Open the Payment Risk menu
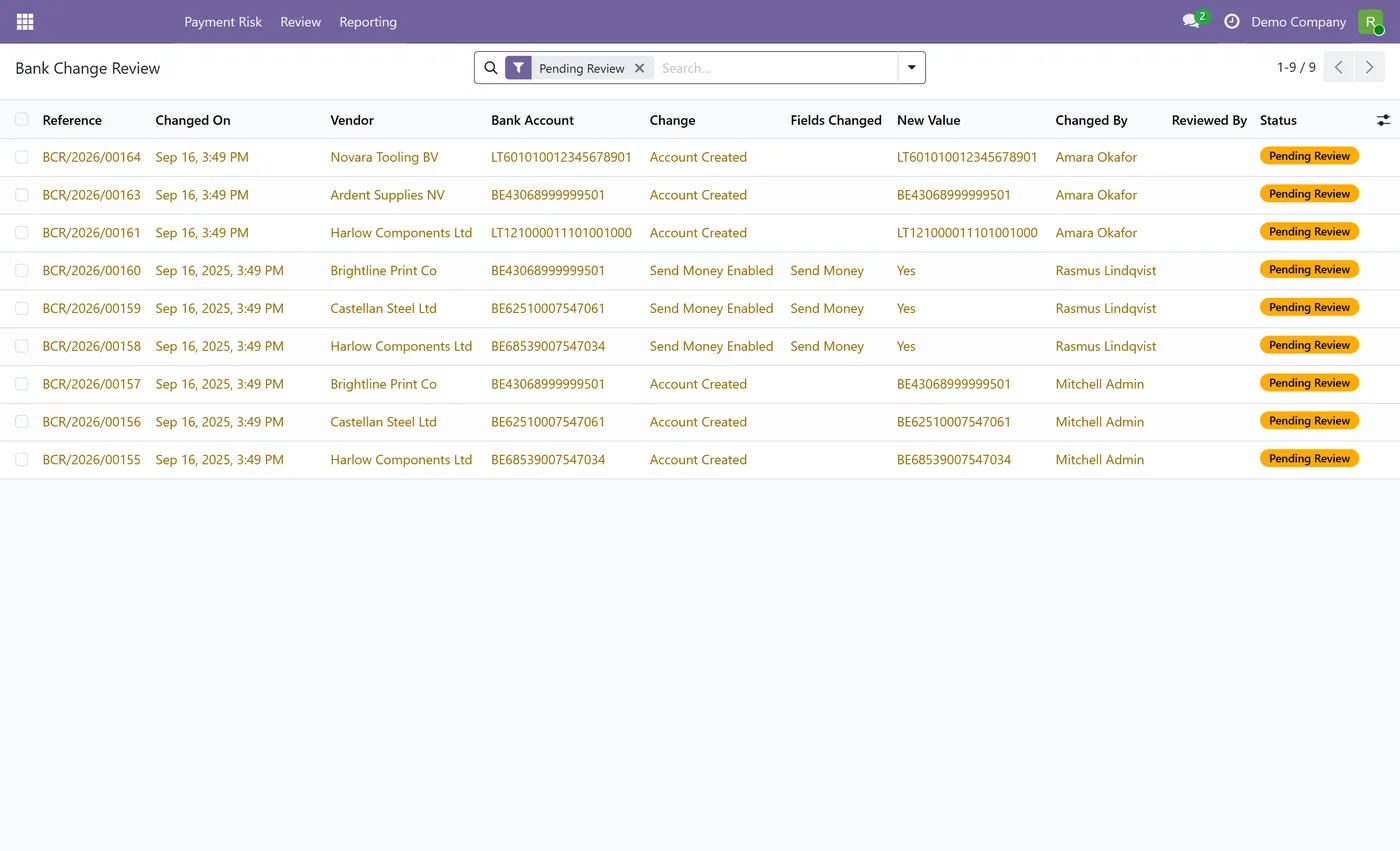 click(223, 21)
